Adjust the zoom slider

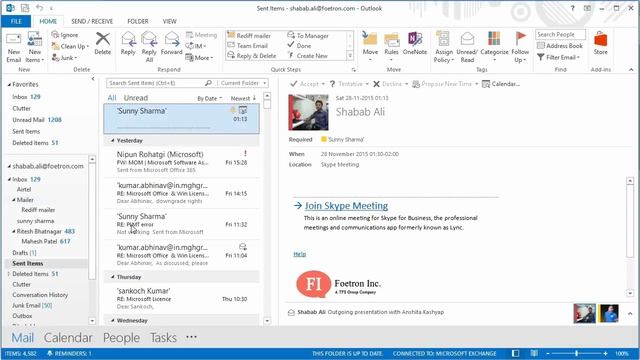[x=576, y=353]
